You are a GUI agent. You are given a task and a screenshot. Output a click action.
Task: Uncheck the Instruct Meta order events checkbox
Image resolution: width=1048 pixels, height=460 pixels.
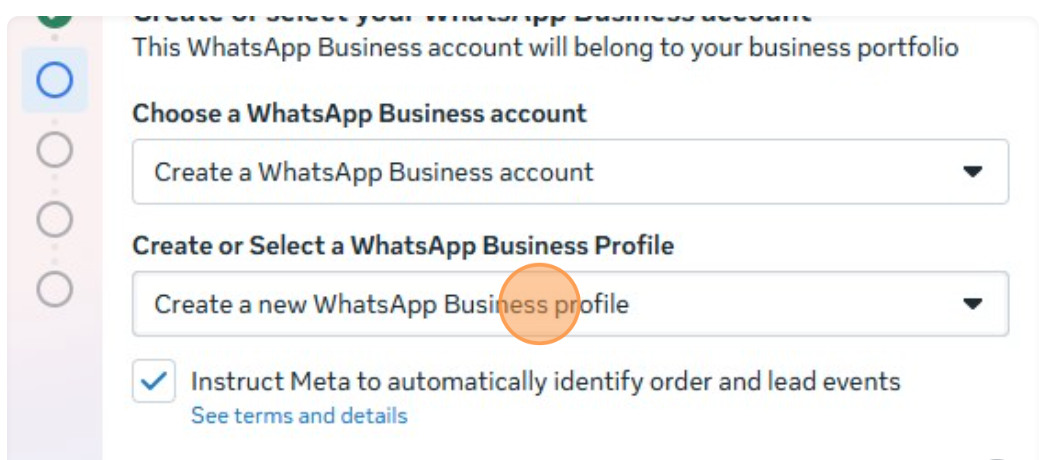(154, 381)
